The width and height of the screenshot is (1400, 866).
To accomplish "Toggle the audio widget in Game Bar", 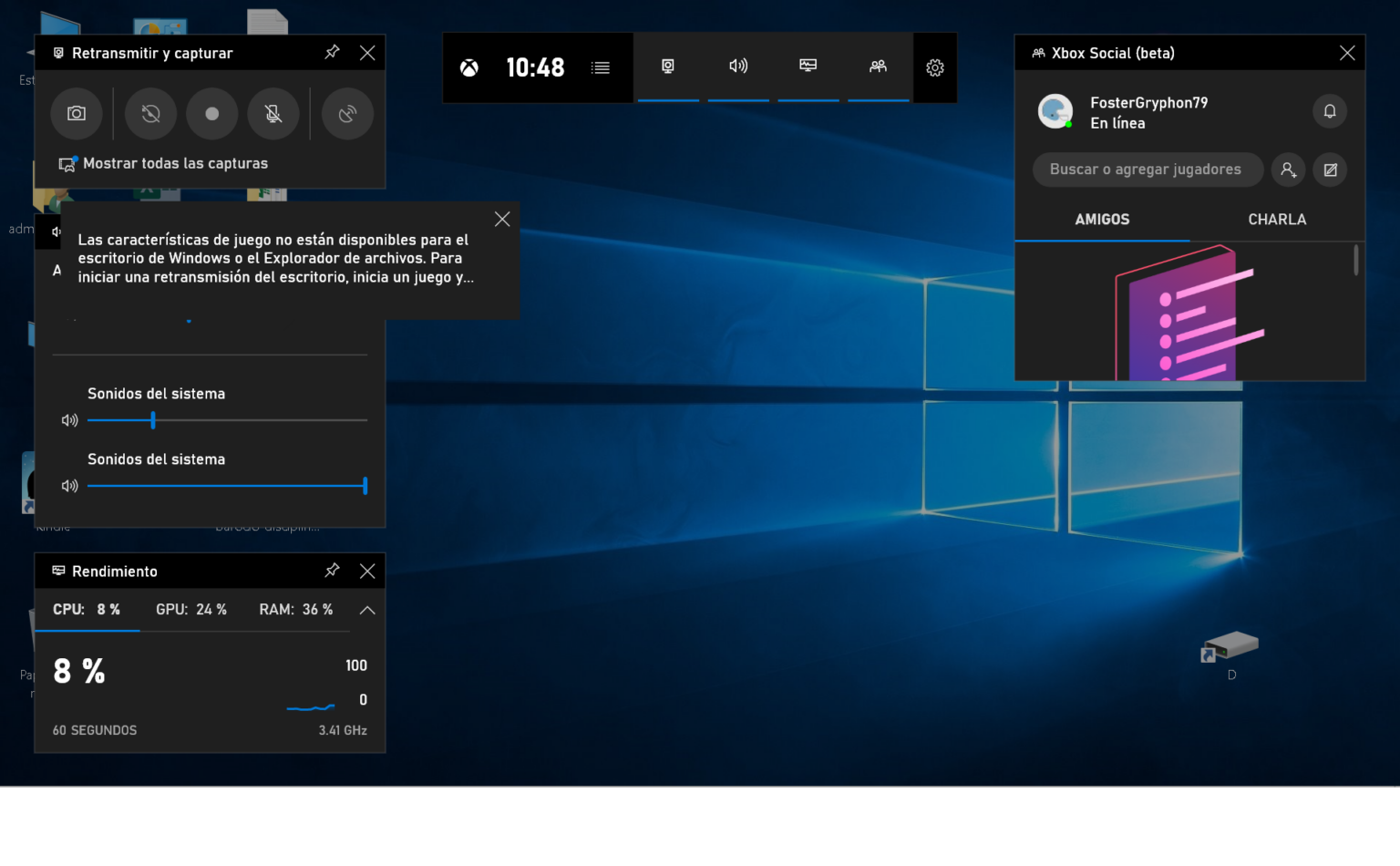I will [x=738, y=67].
